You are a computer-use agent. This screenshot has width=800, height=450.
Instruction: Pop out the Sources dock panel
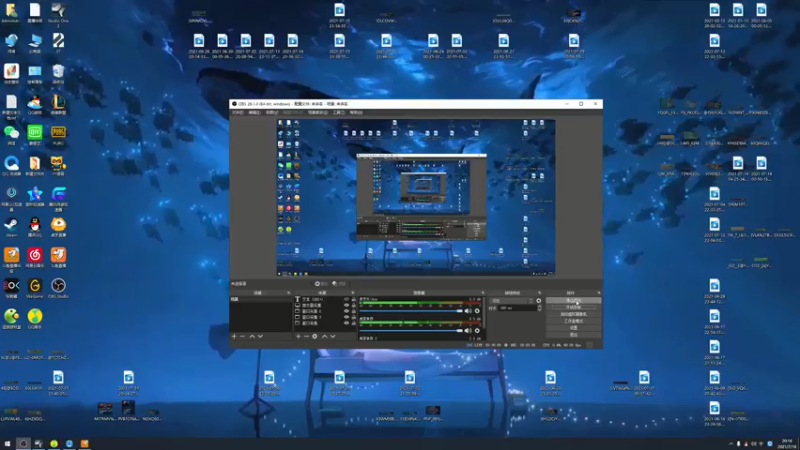point(353,293)
